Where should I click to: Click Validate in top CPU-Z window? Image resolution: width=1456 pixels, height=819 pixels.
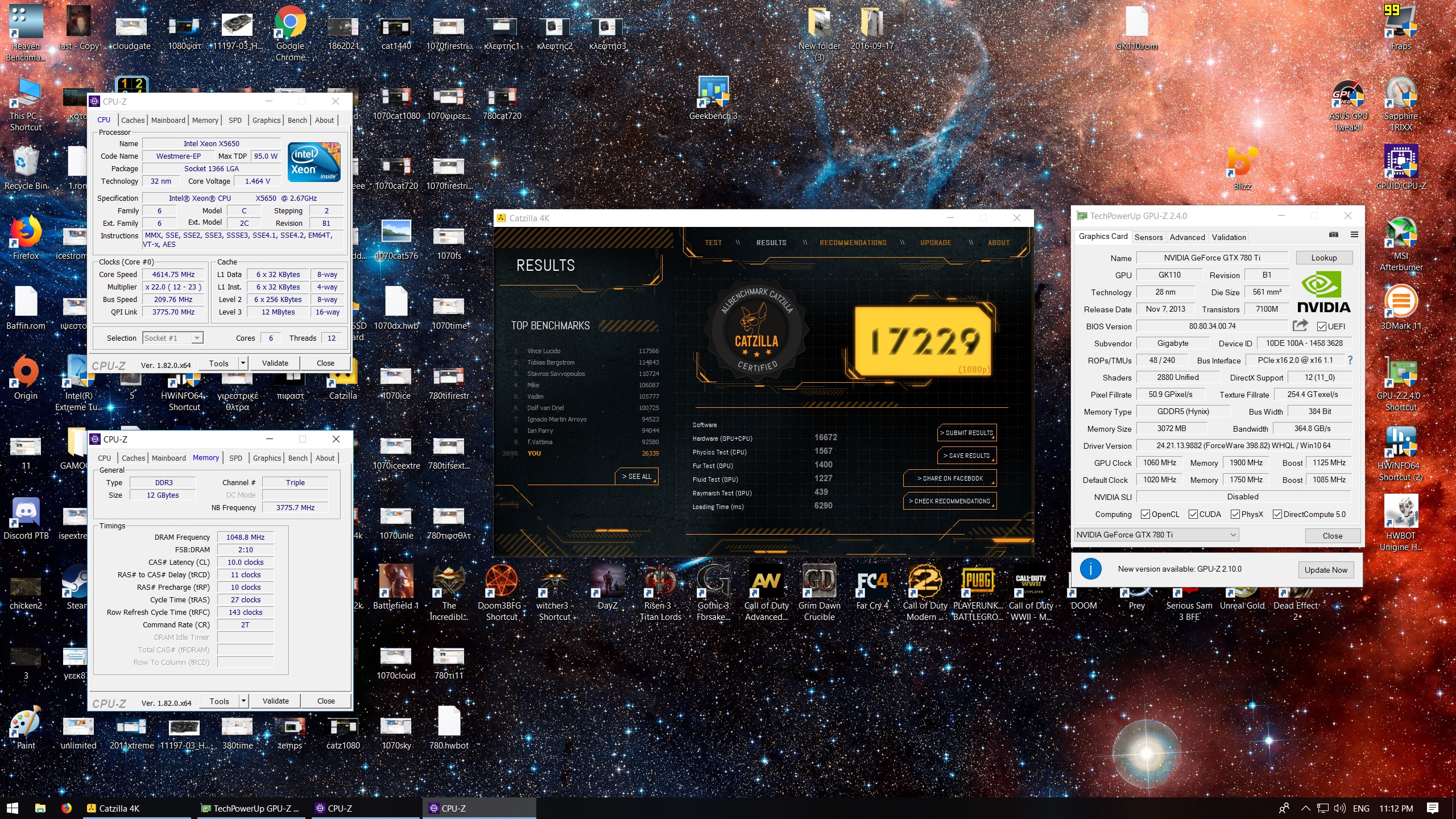[275, 363]
